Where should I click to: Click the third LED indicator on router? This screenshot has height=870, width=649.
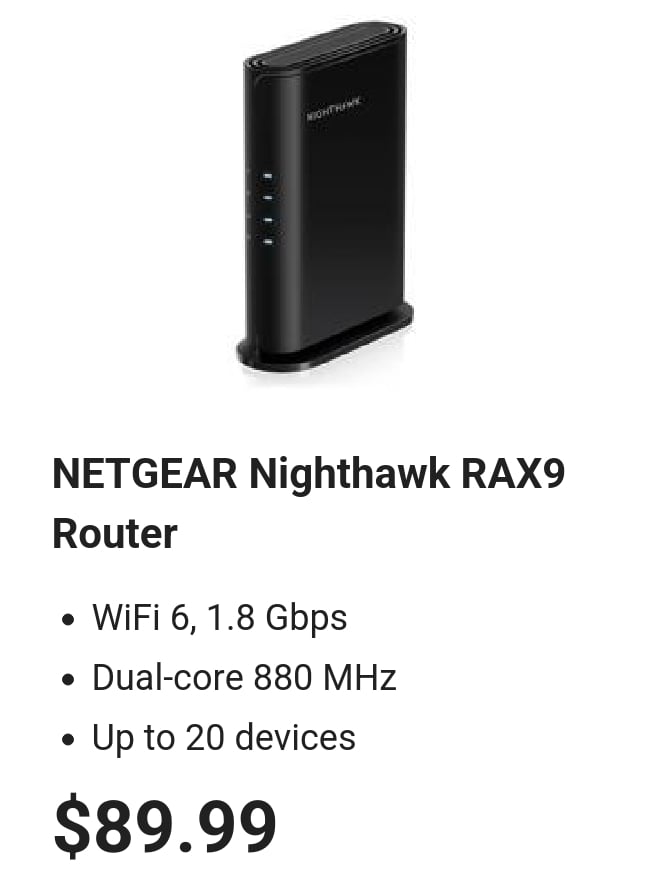[268, 220]
